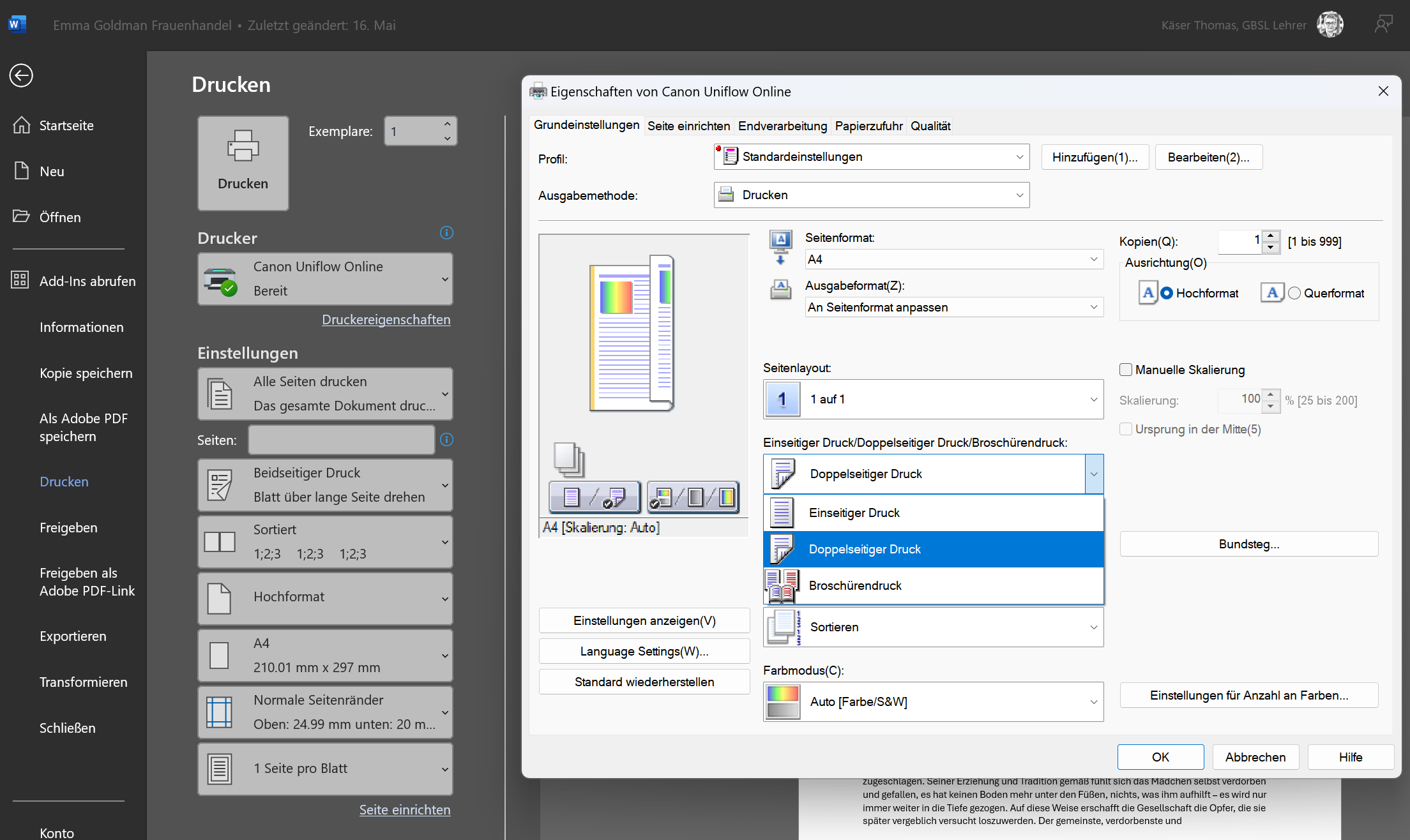Click the Drucker info icon
Screen dimensions: 1410x840
446,233
